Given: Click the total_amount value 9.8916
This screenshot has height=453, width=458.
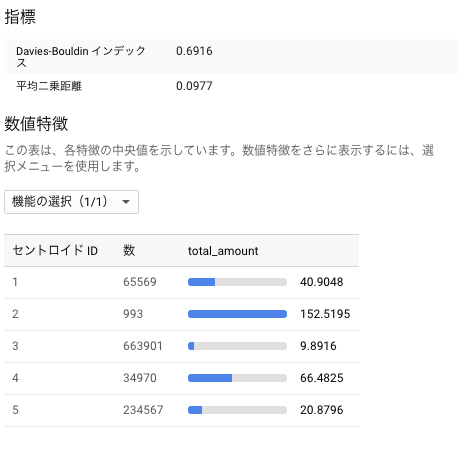Looking at the screenshot, I should click(318, 346).
